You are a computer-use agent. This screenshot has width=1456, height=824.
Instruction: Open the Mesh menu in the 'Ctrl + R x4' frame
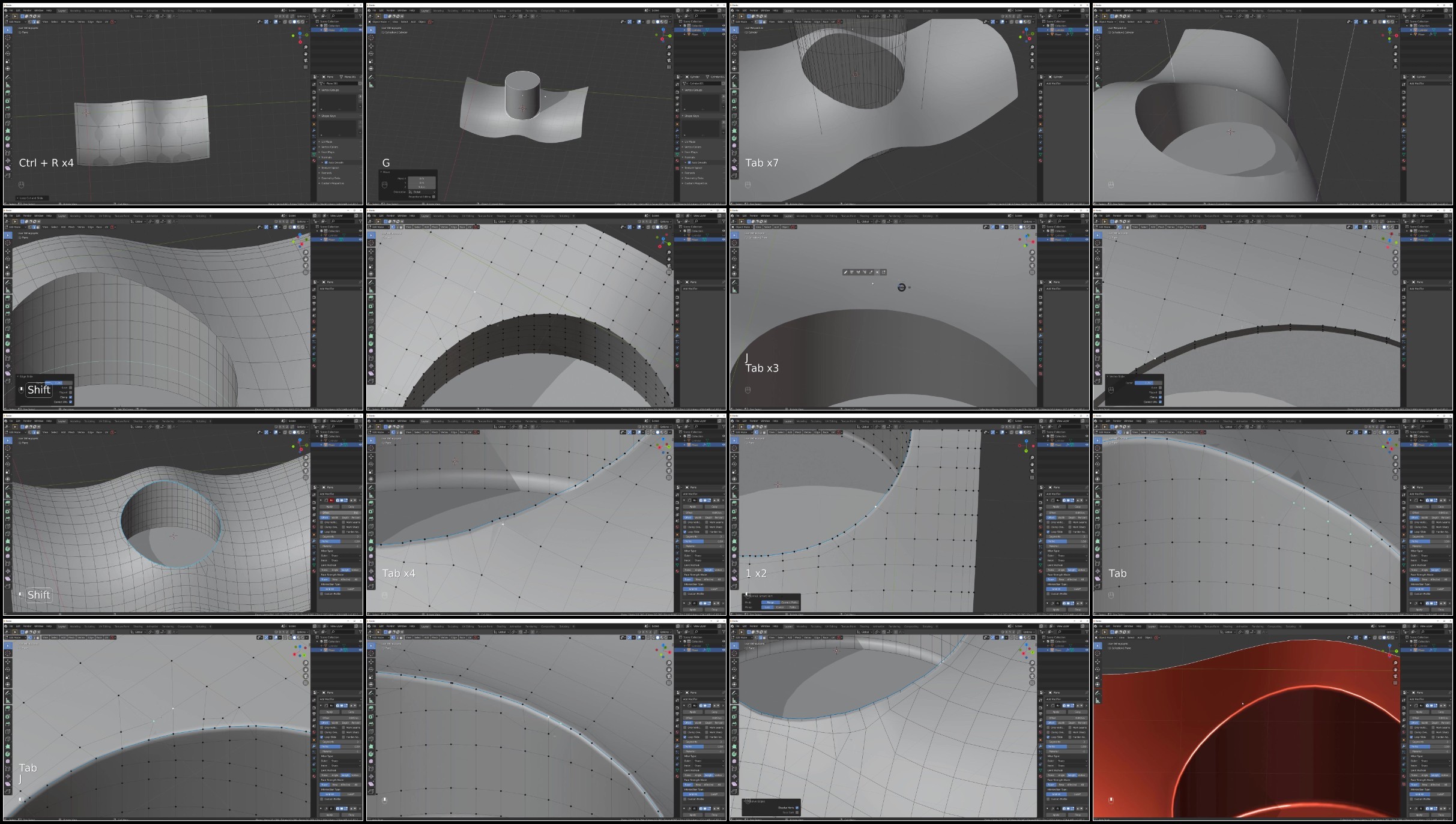point(71,22)
